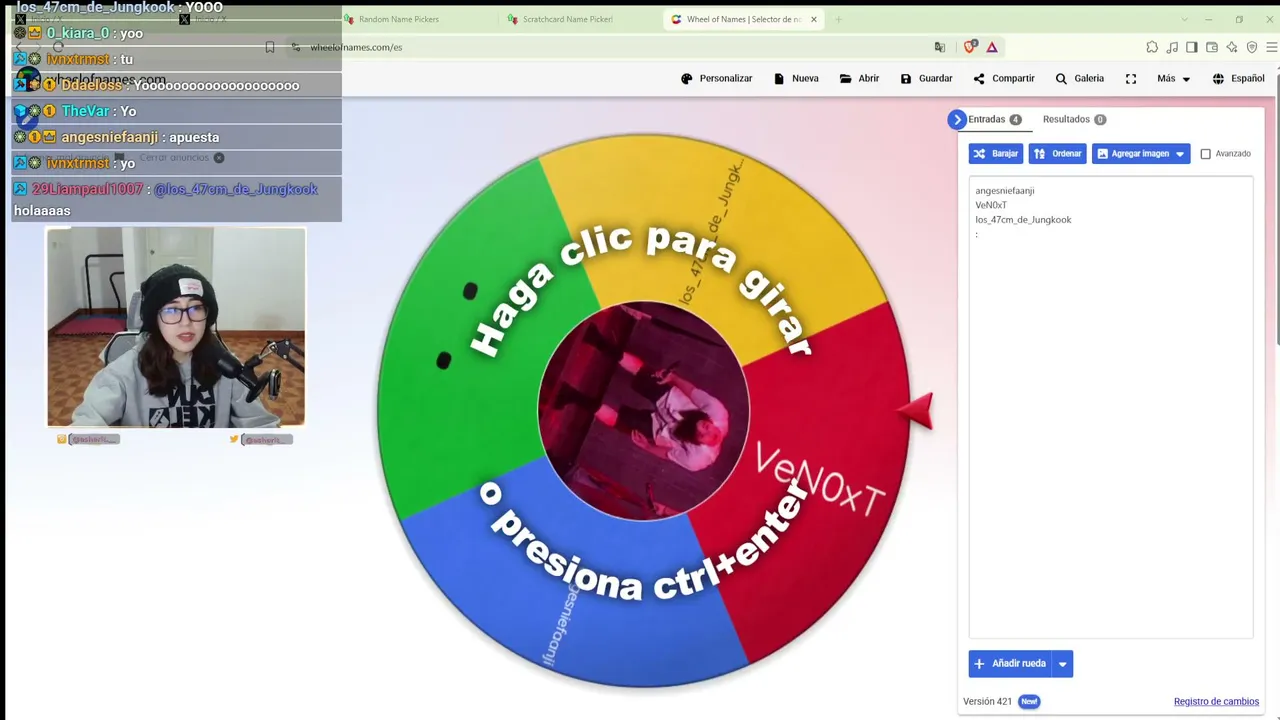Expand the Agregar imagen dropdown arrow
1280x720 pixels.
point(1180,154)
